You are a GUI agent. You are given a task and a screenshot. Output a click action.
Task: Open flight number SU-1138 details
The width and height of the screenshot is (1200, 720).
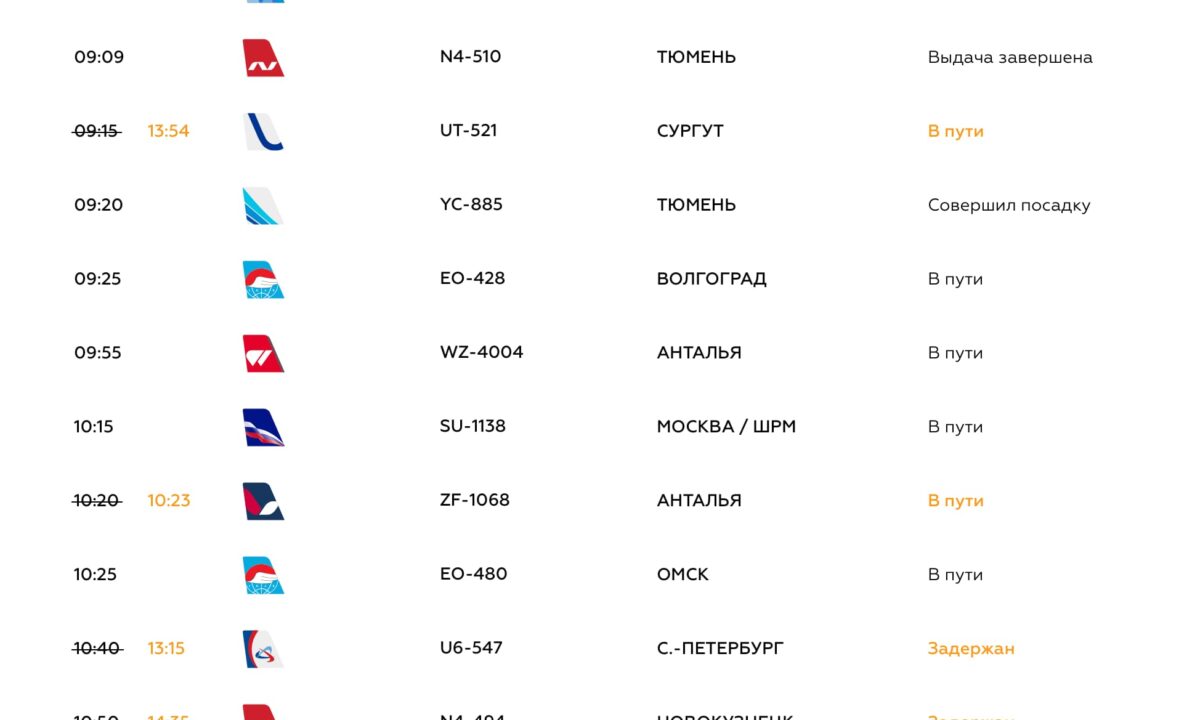click(x=473, y=426)
